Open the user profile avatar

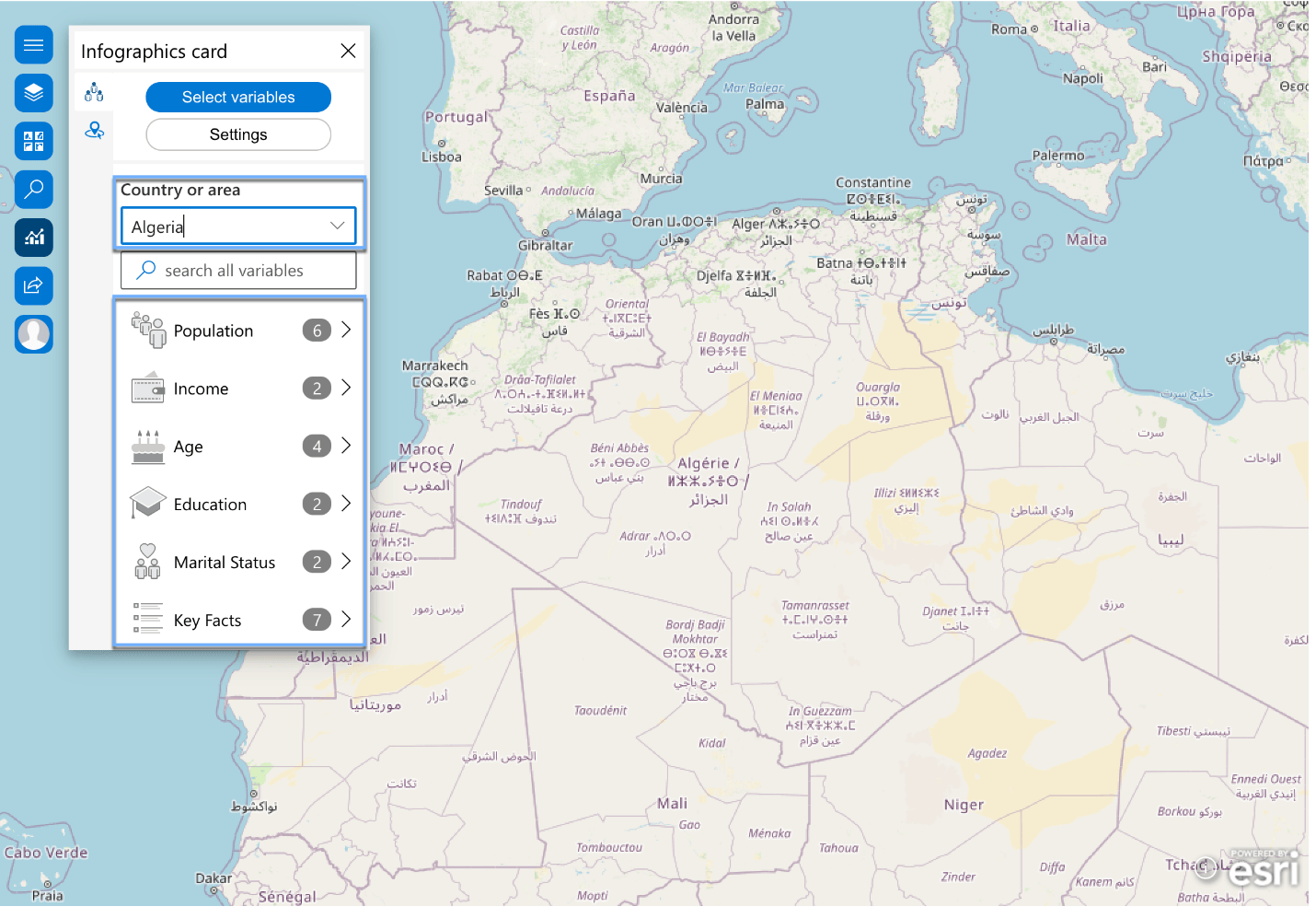(34, 333)
